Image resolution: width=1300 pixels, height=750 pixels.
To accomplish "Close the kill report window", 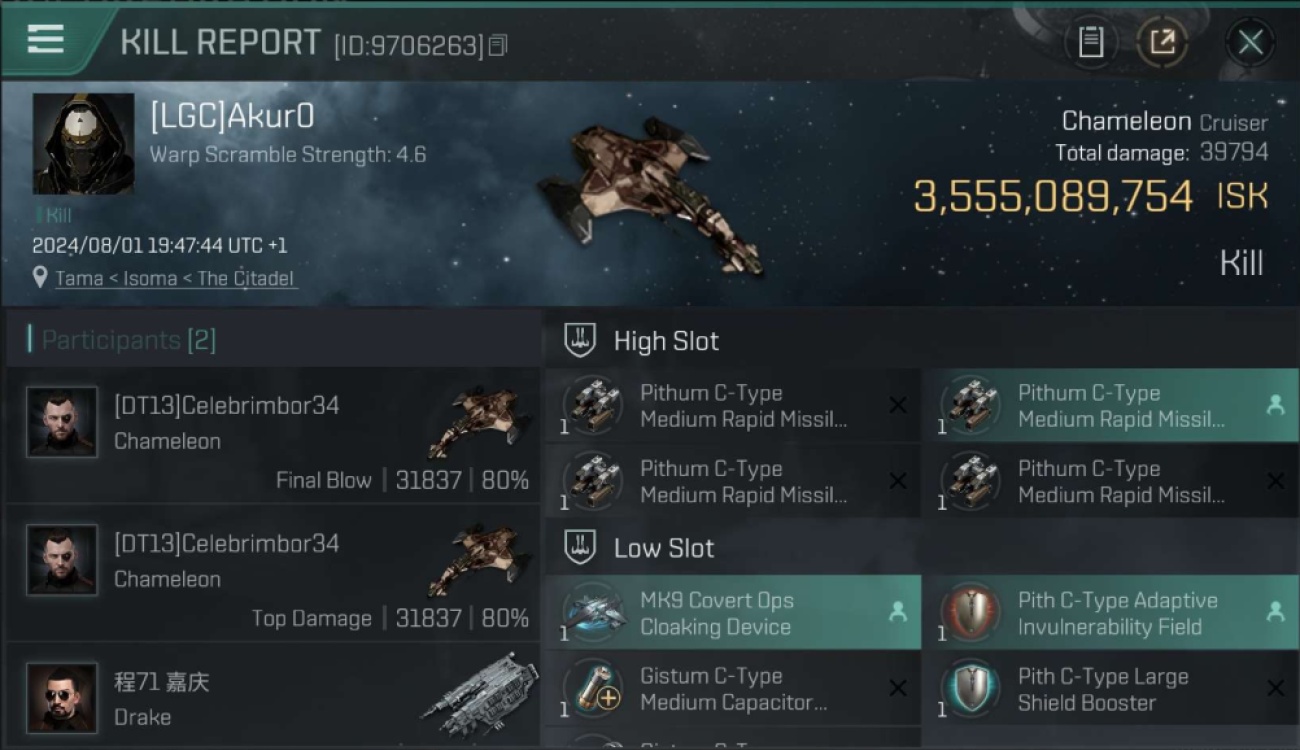I will (x=1250, y=42).
